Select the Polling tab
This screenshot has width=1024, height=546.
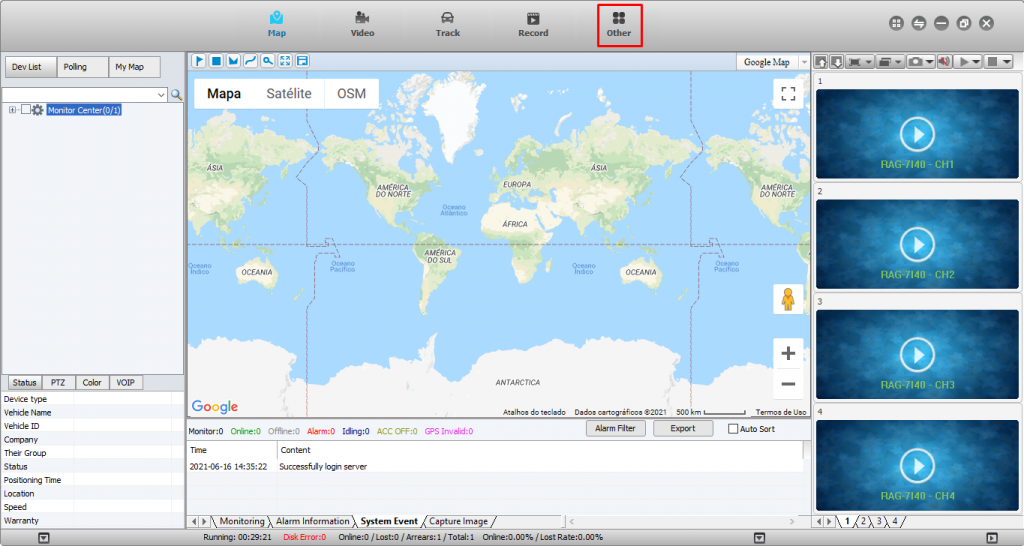[x=75, y=67]
